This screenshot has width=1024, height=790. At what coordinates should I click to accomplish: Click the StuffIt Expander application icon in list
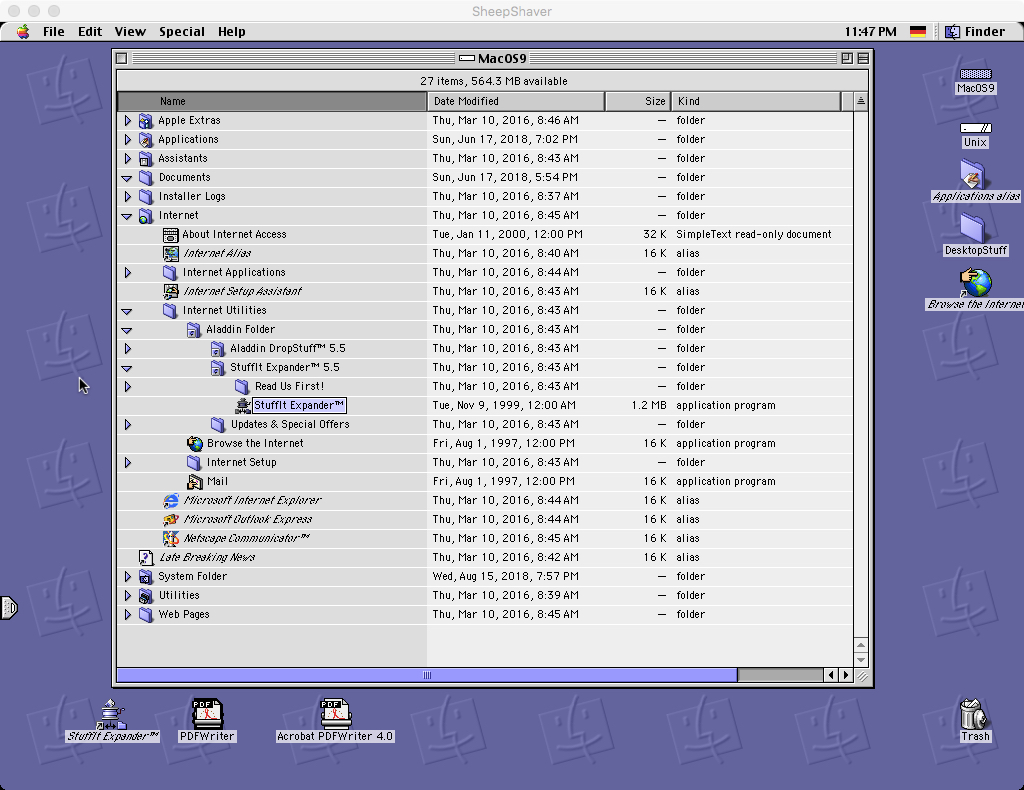[243, 405]
